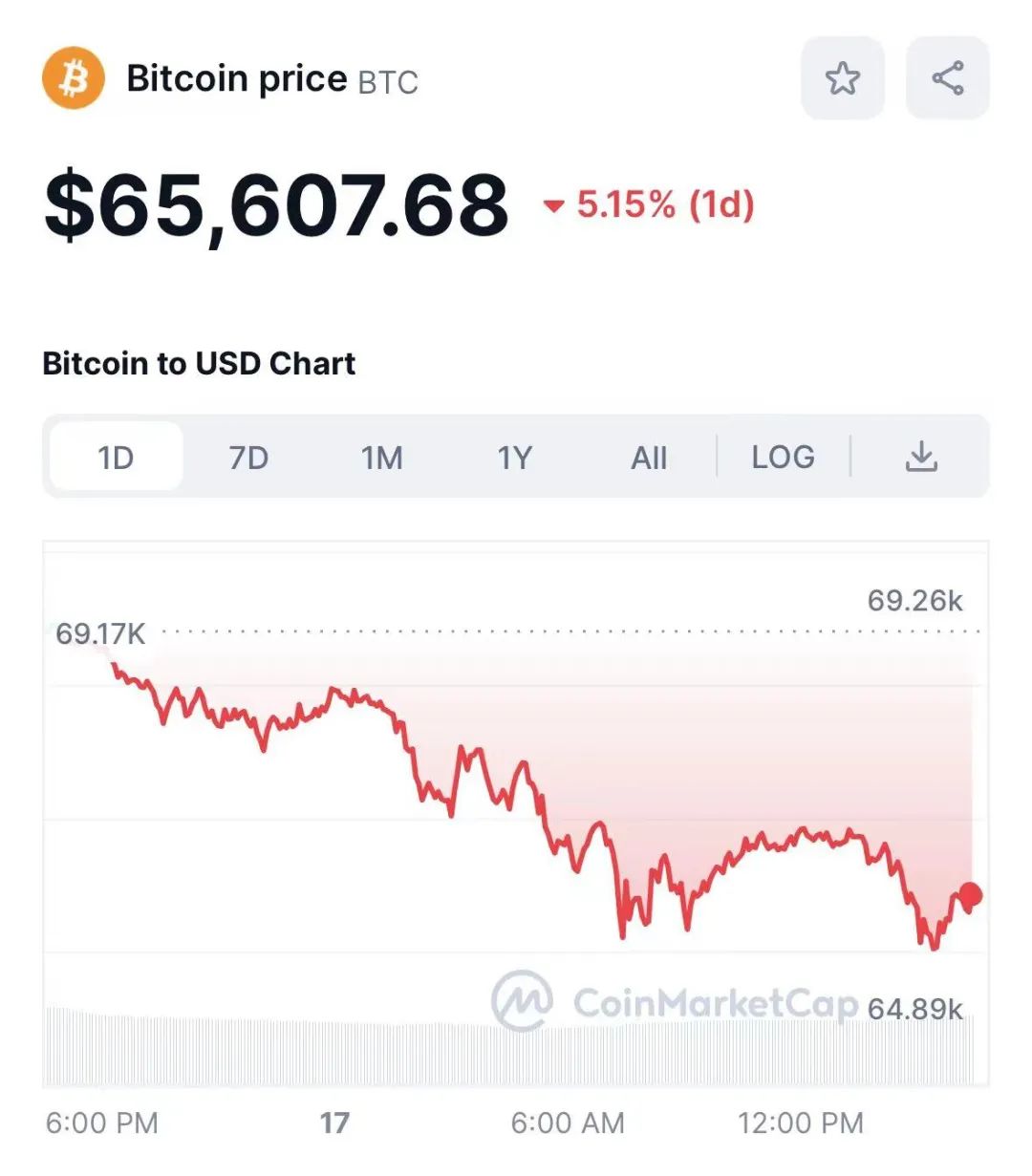Show the 1Y chart range
This screenshot has width=1032, height=1176.
(x=514, y=457)
